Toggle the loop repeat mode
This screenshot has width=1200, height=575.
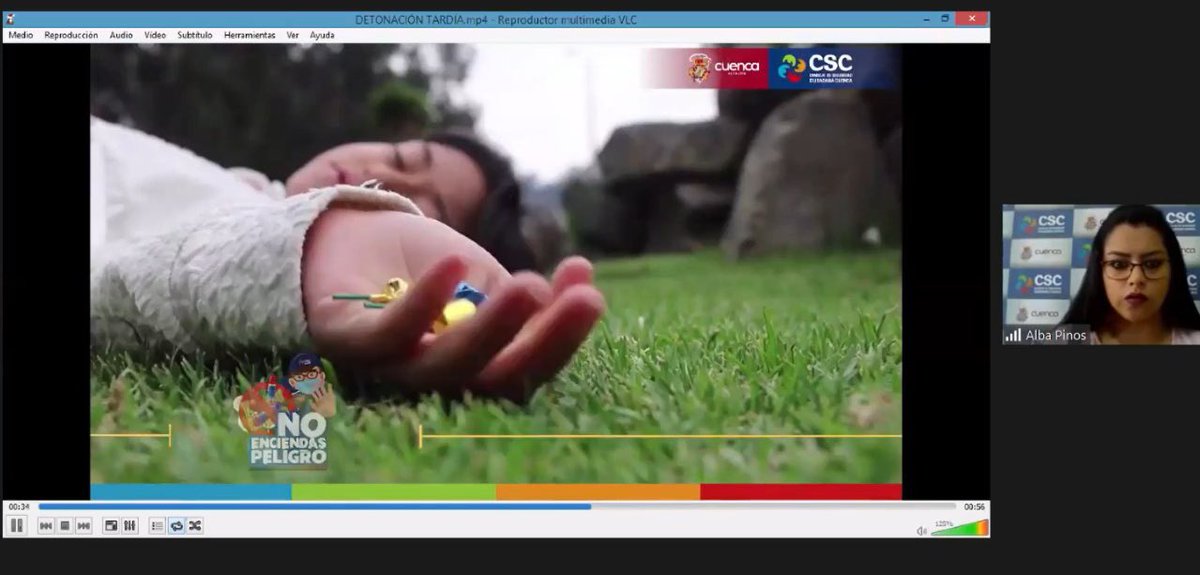(x=176, y=526)
